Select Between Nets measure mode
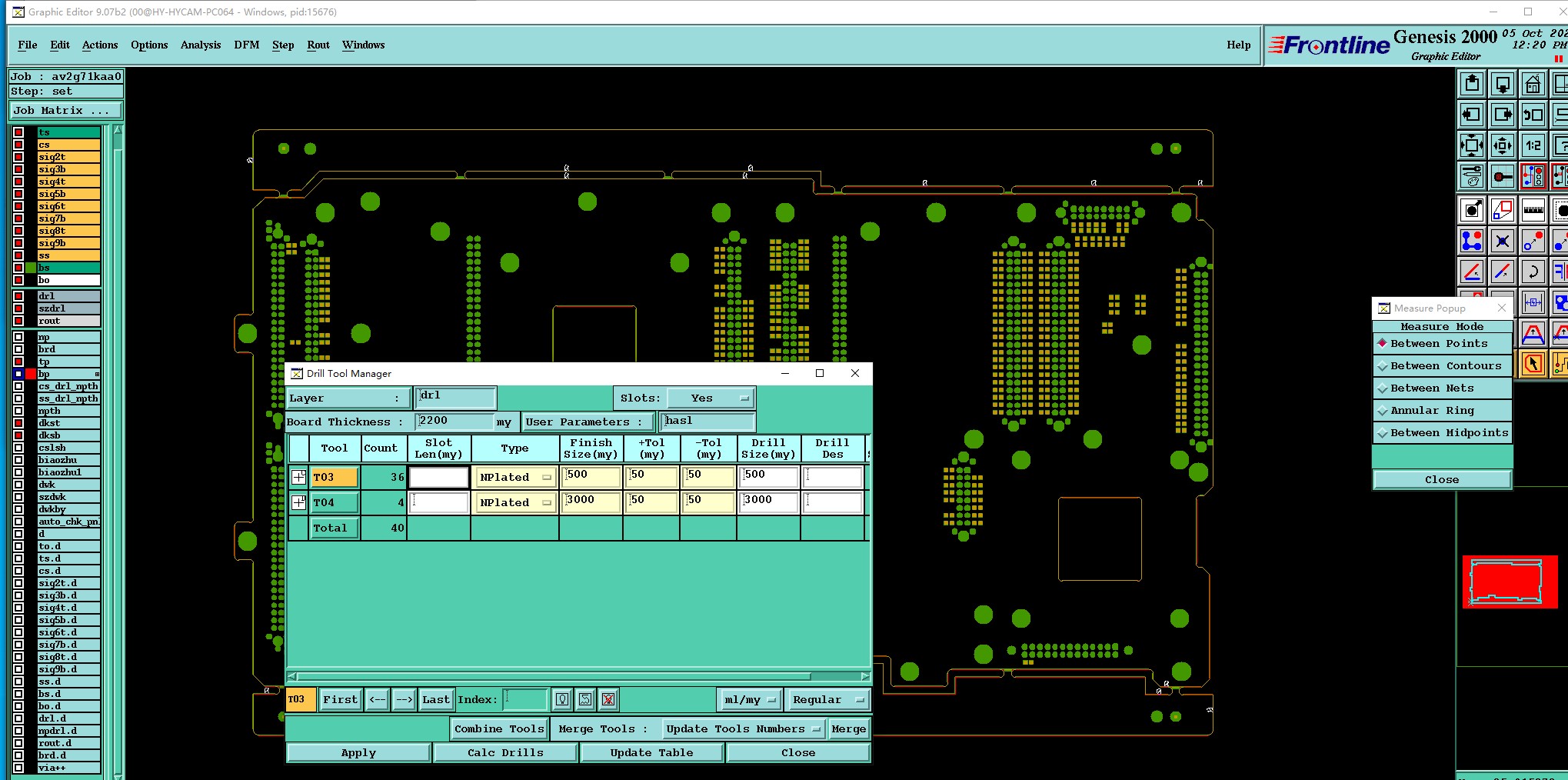The image size is (1568, 780). tap(1442, 388)
